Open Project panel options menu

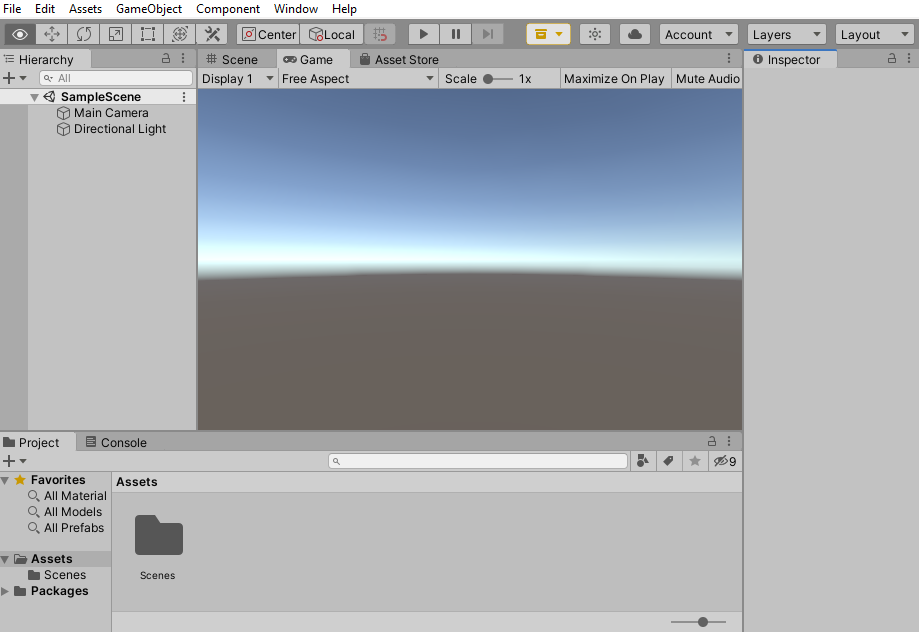click(729, 441)
